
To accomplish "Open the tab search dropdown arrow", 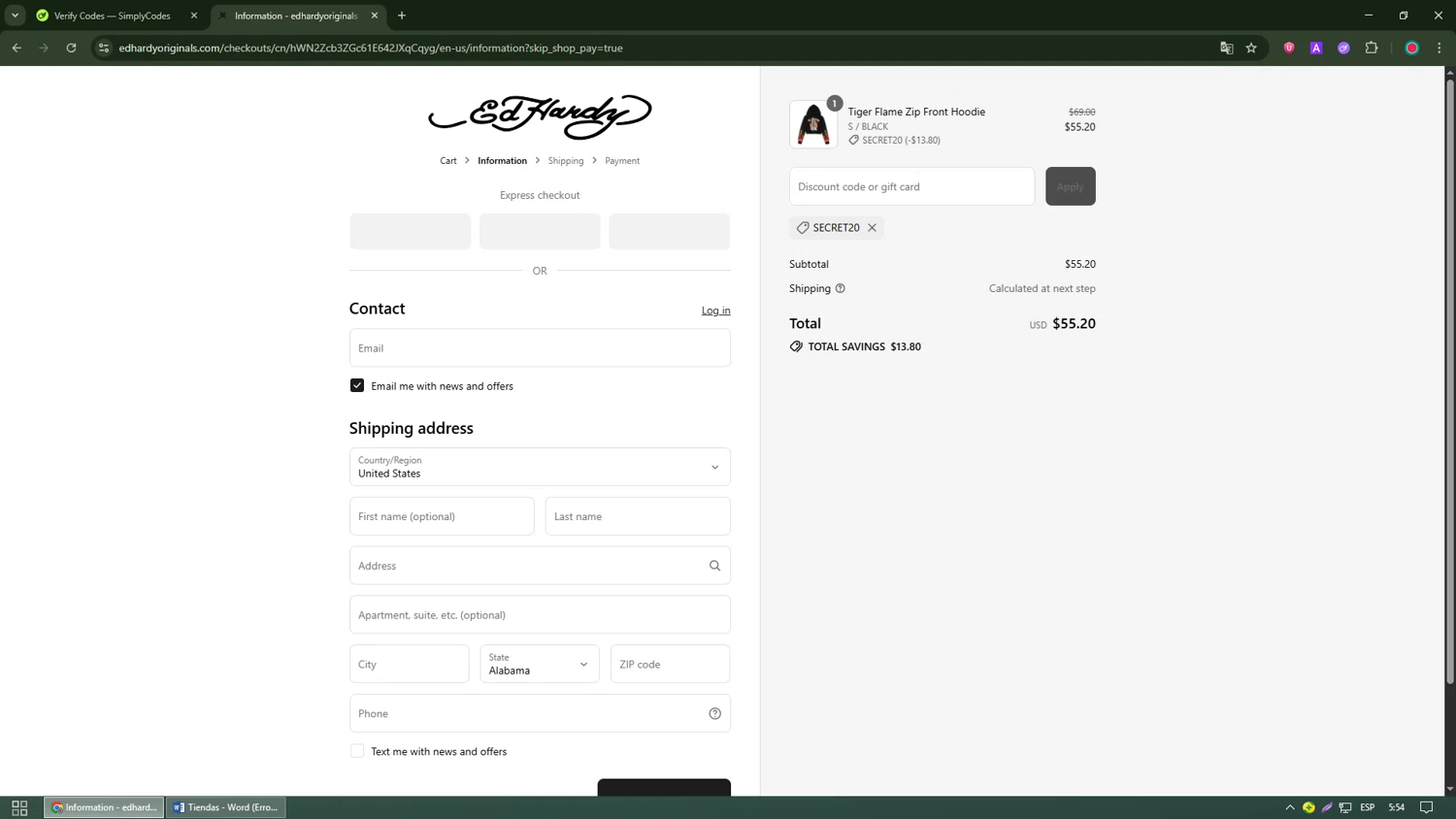I will pyautogui.click(x=15, y=16).
